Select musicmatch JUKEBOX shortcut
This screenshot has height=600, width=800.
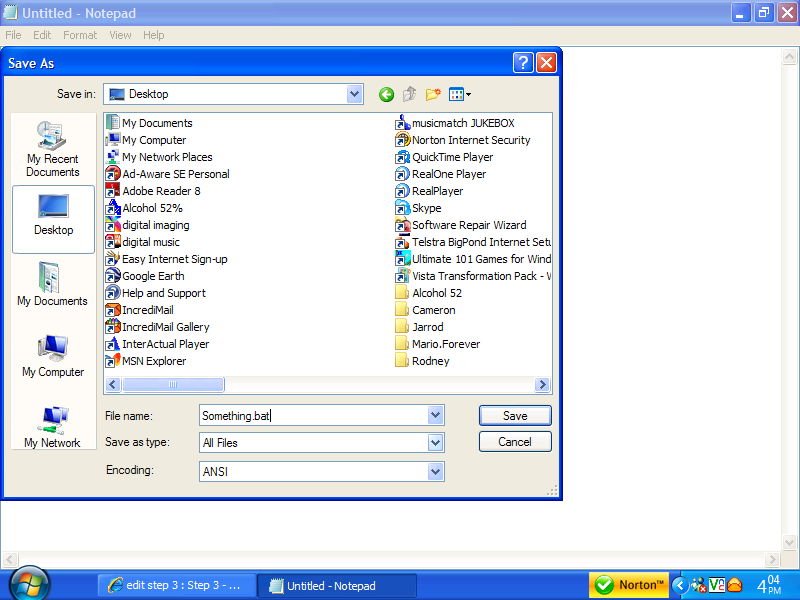pyautogui.click(x=455, y=123)
